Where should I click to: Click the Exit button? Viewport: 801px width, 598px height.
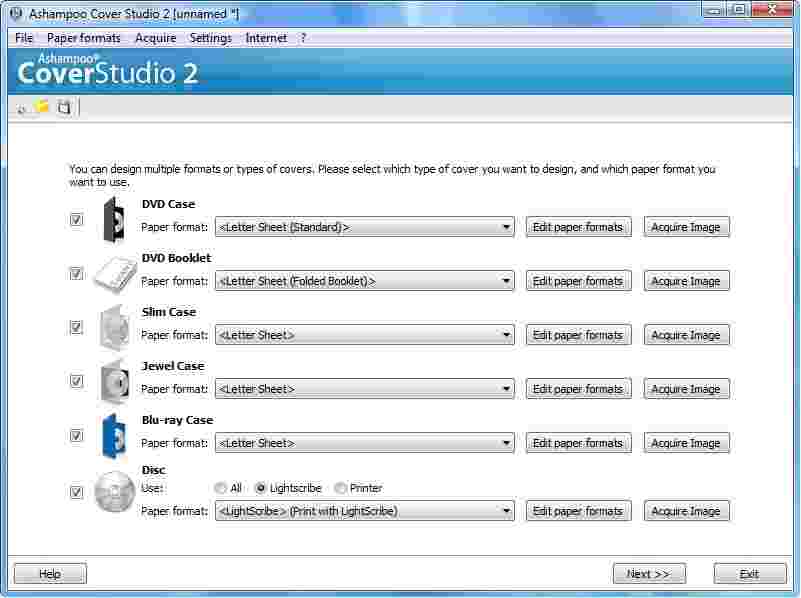[x=749, y=573]
